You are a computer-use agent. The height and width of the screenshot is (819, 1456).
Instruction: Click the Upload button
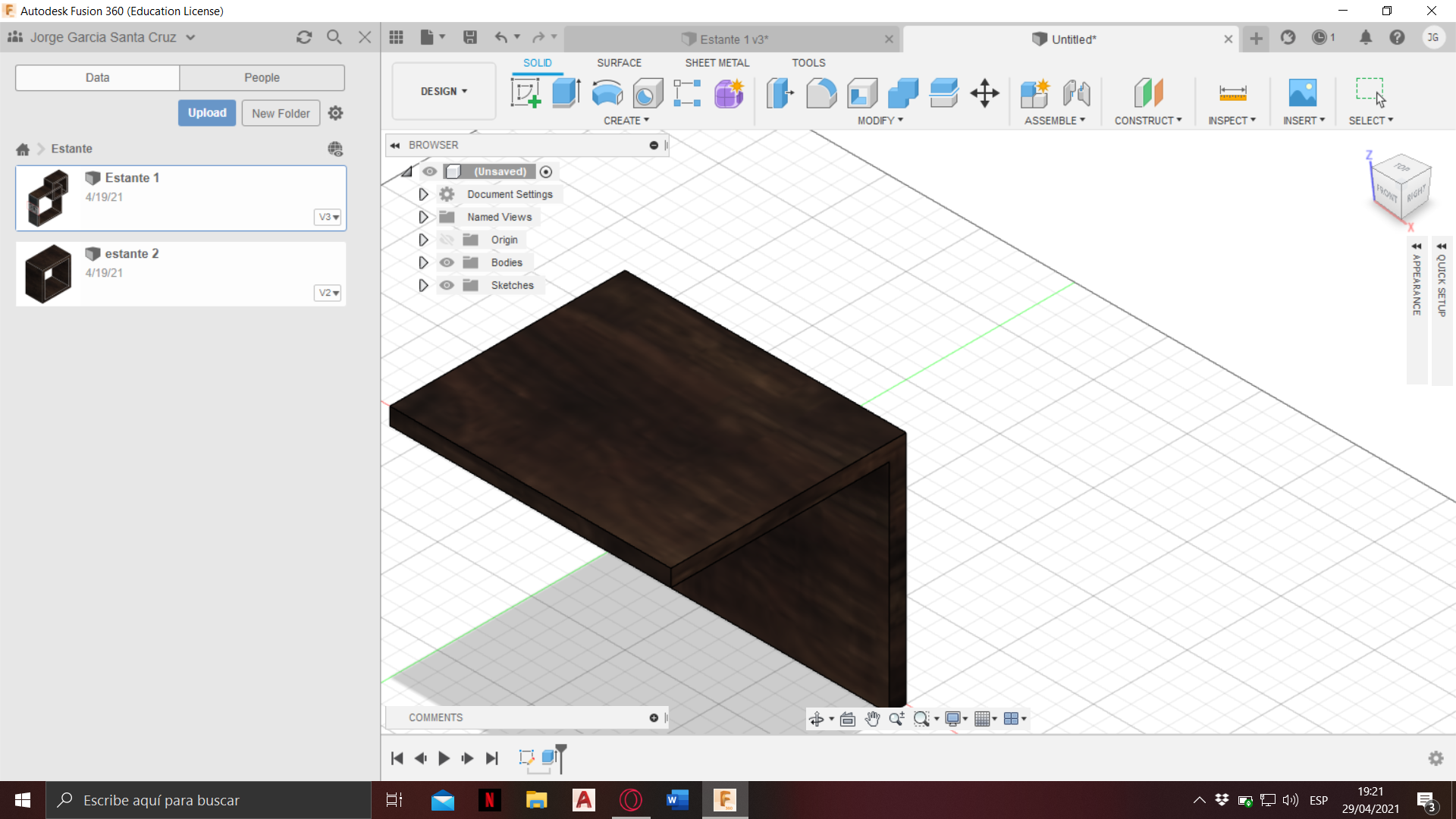[x=207, y=113]
